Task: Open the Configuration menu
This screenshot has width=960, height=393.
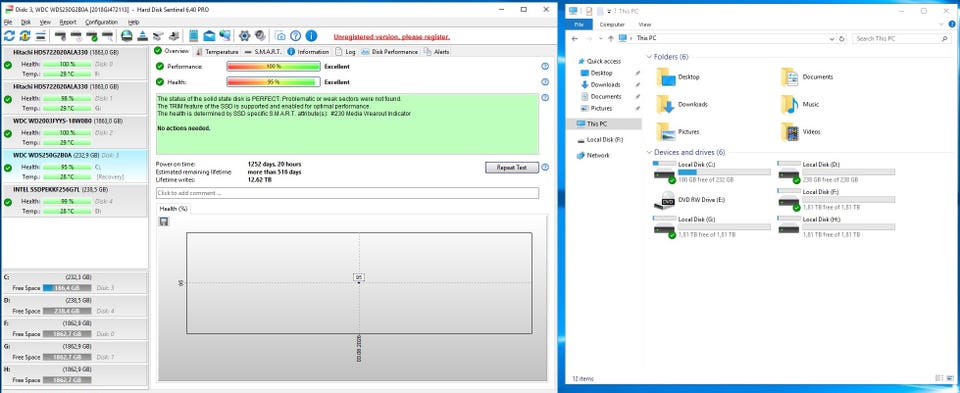Action: click(101, 22)
